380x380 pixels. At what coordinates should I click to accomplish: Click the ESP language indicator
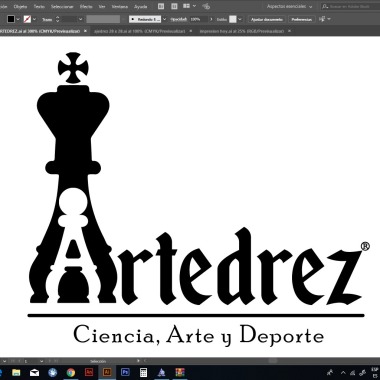pyautogui.click(x=375, y=372)
